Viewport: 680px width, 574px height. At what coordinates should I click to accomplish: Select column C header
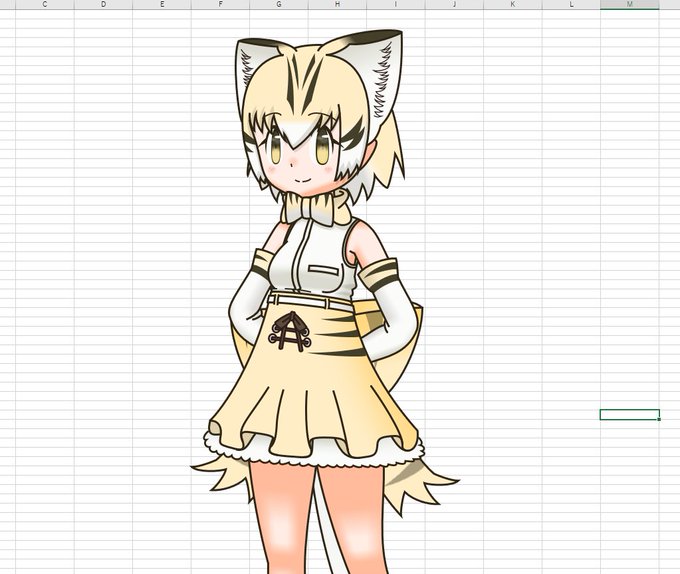click(45, 4)
